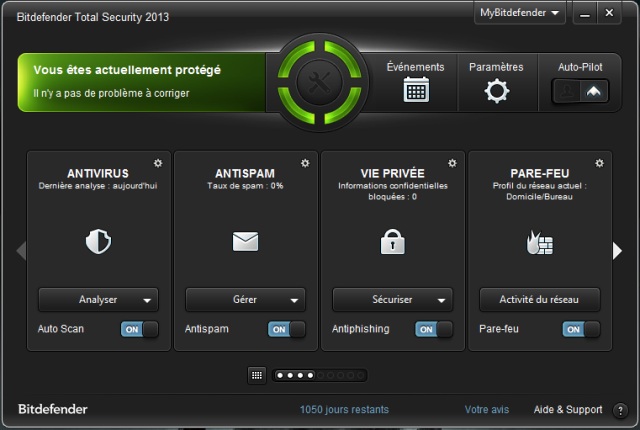The image size is (640, 430).
Task: Close the Bitdefender window
Action: (x=609, y=13)
